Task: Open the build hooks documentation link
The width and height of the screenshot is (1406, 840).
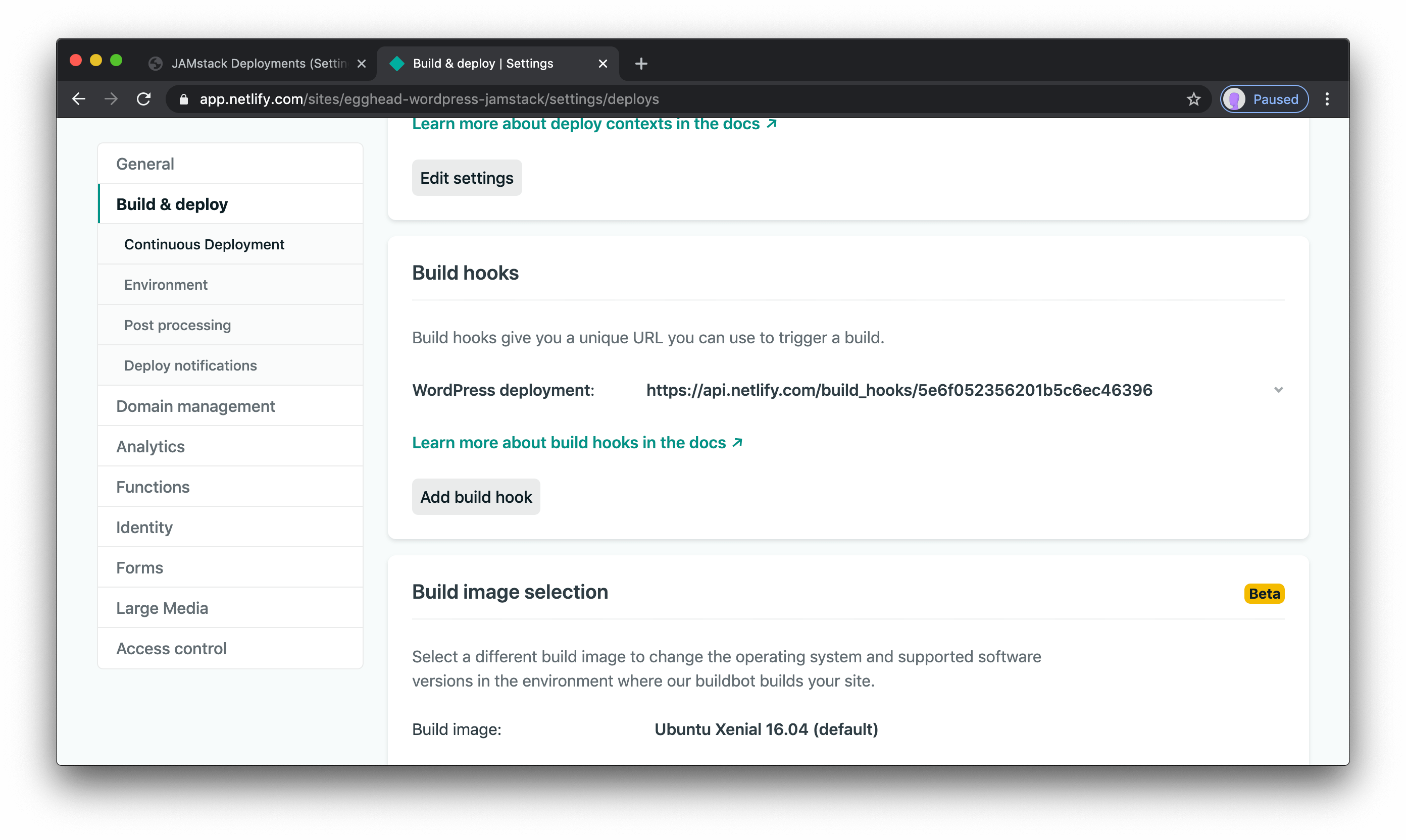Action: pos(569,442)
